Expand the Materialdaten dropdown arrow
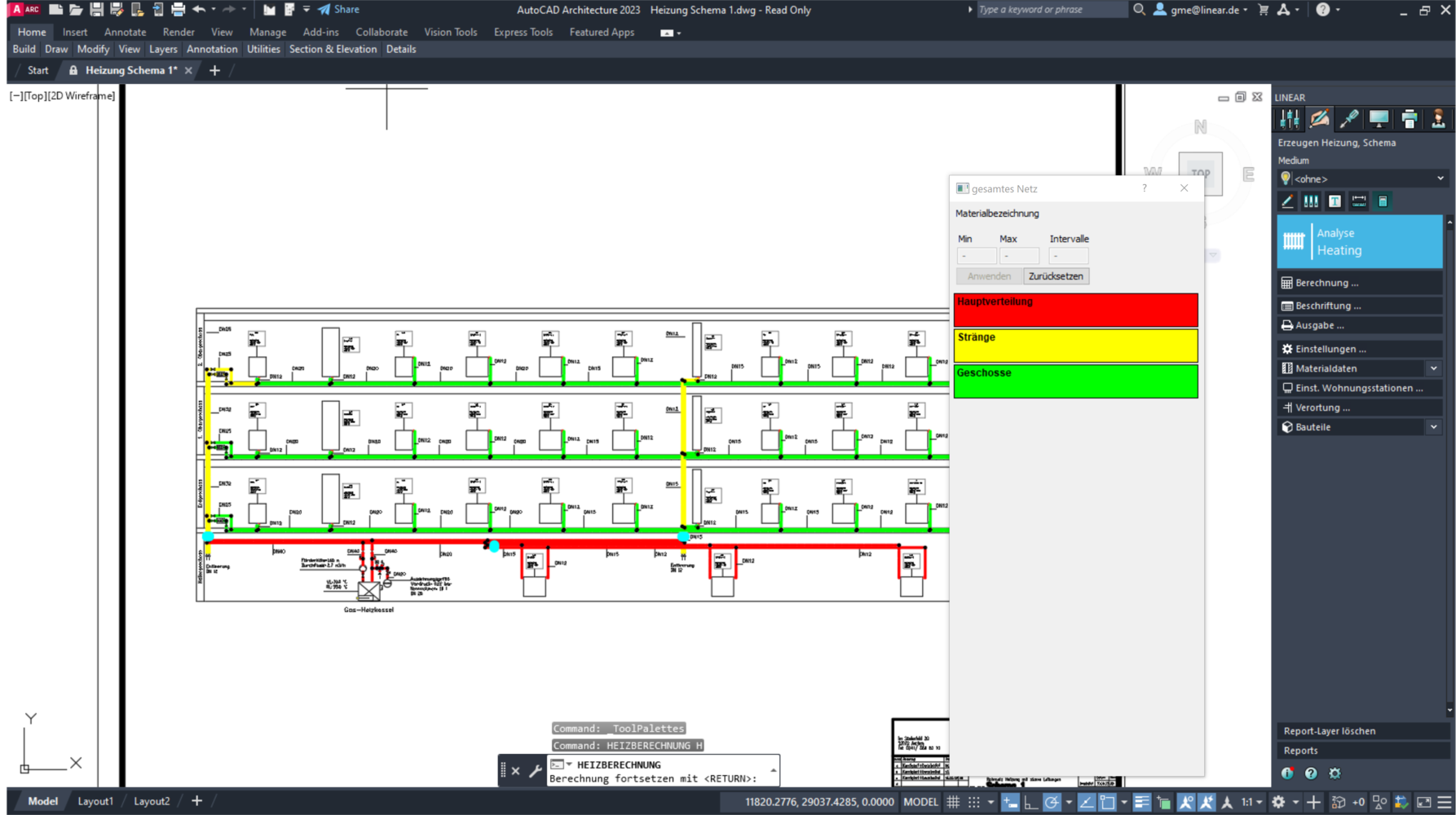 click(x=1433, y=368)
